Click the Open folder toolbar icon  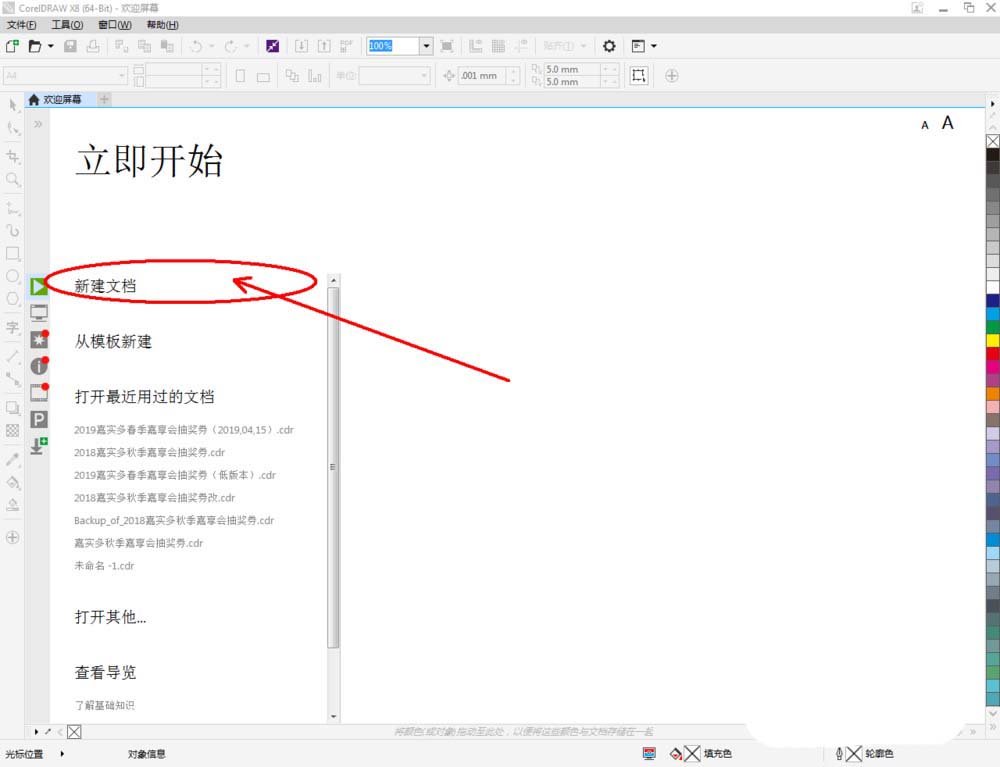click(35, 46)
